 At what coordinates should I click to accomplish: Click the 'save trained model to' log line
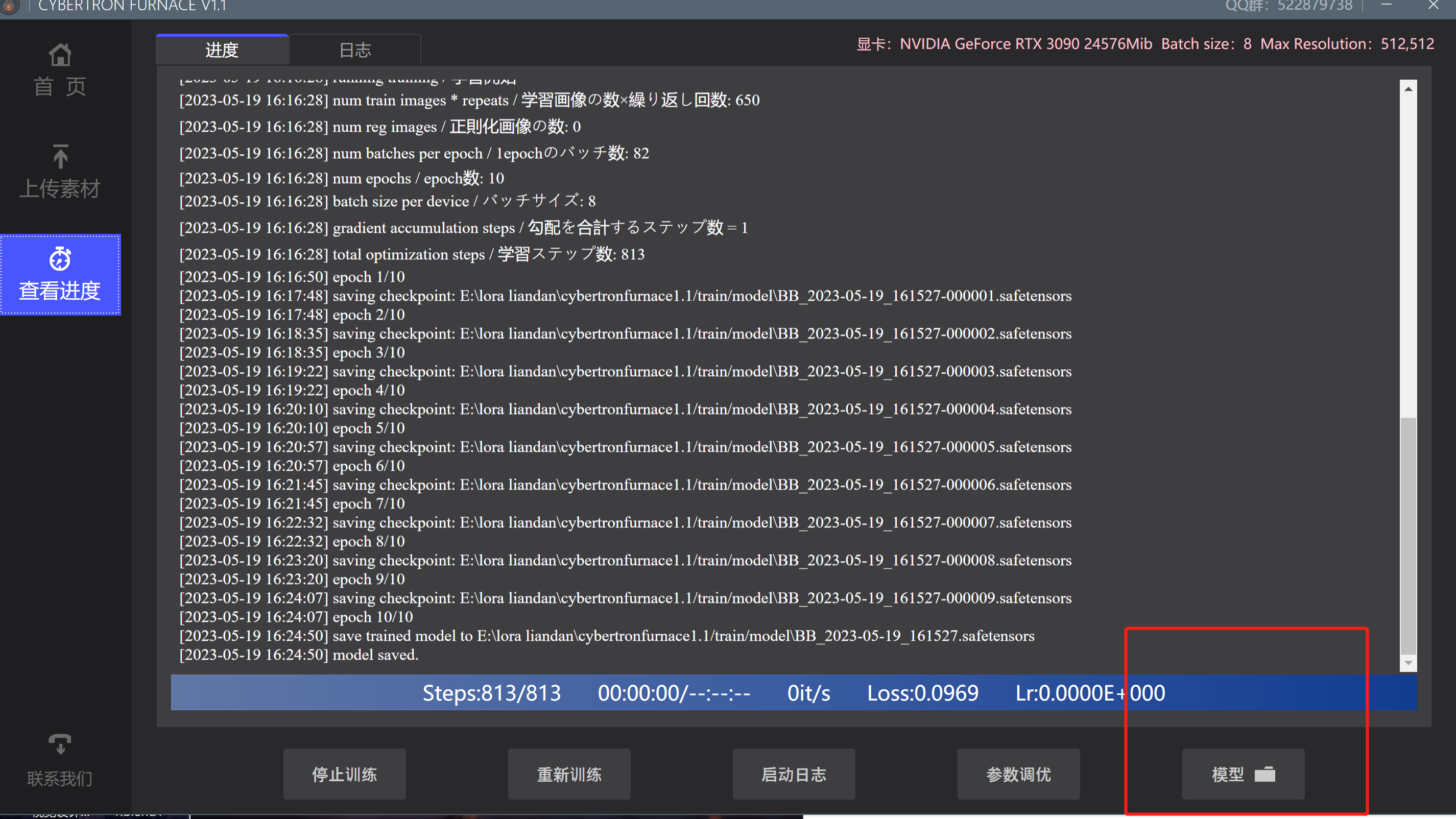[x=607, y=636]
